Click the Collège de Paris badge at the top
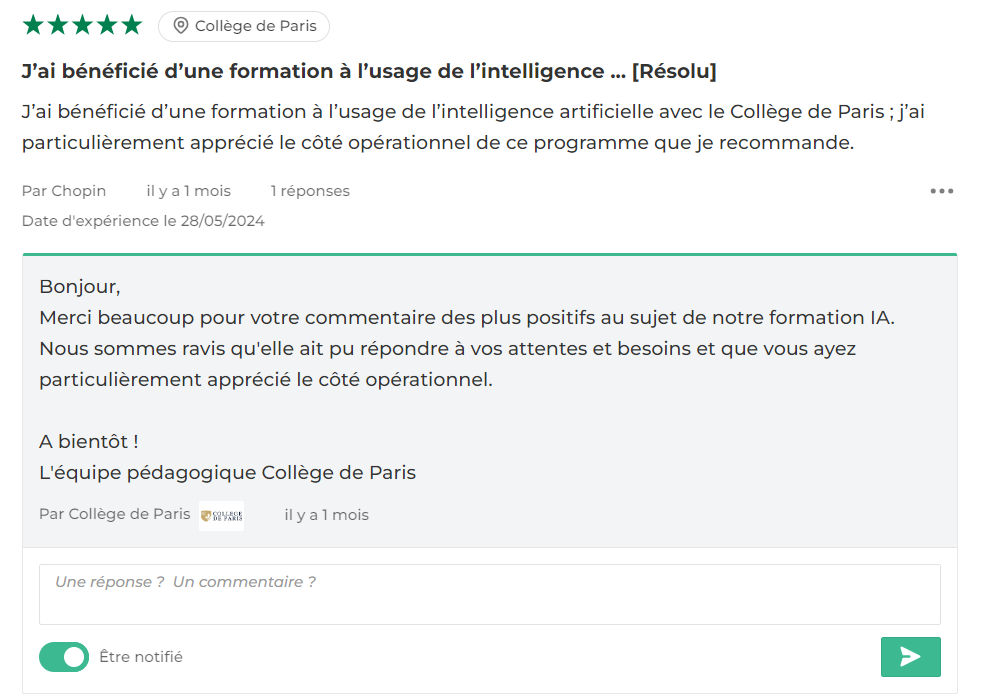The width and height of the screenshot is (981, 699). click(x=243, y=26)
